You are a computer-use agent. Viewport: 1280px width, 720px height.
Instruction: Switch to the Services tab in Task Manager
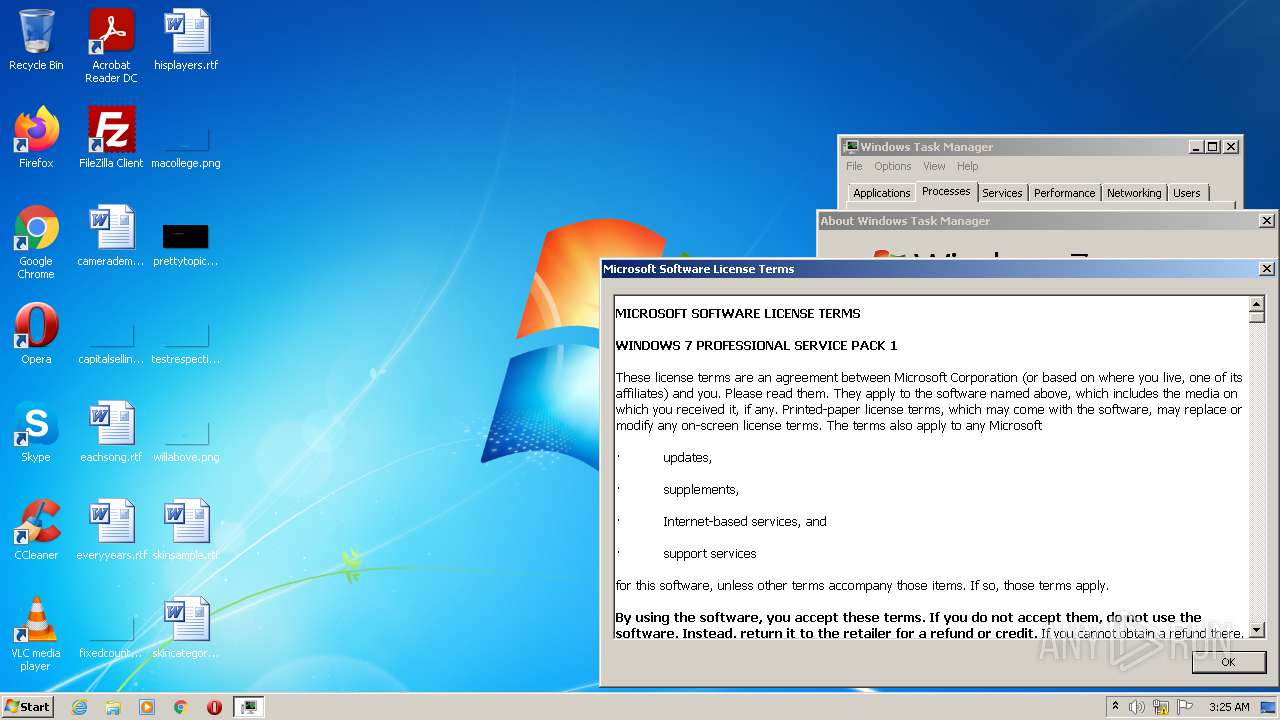1002,193
